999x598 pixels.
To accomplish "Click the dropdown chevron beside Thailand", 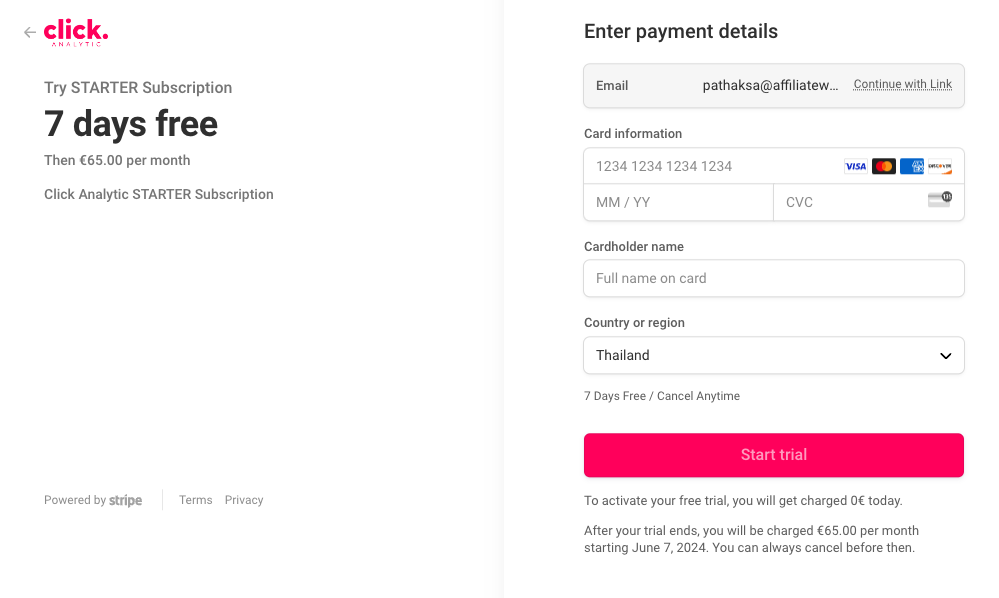I will coord(946,355).
